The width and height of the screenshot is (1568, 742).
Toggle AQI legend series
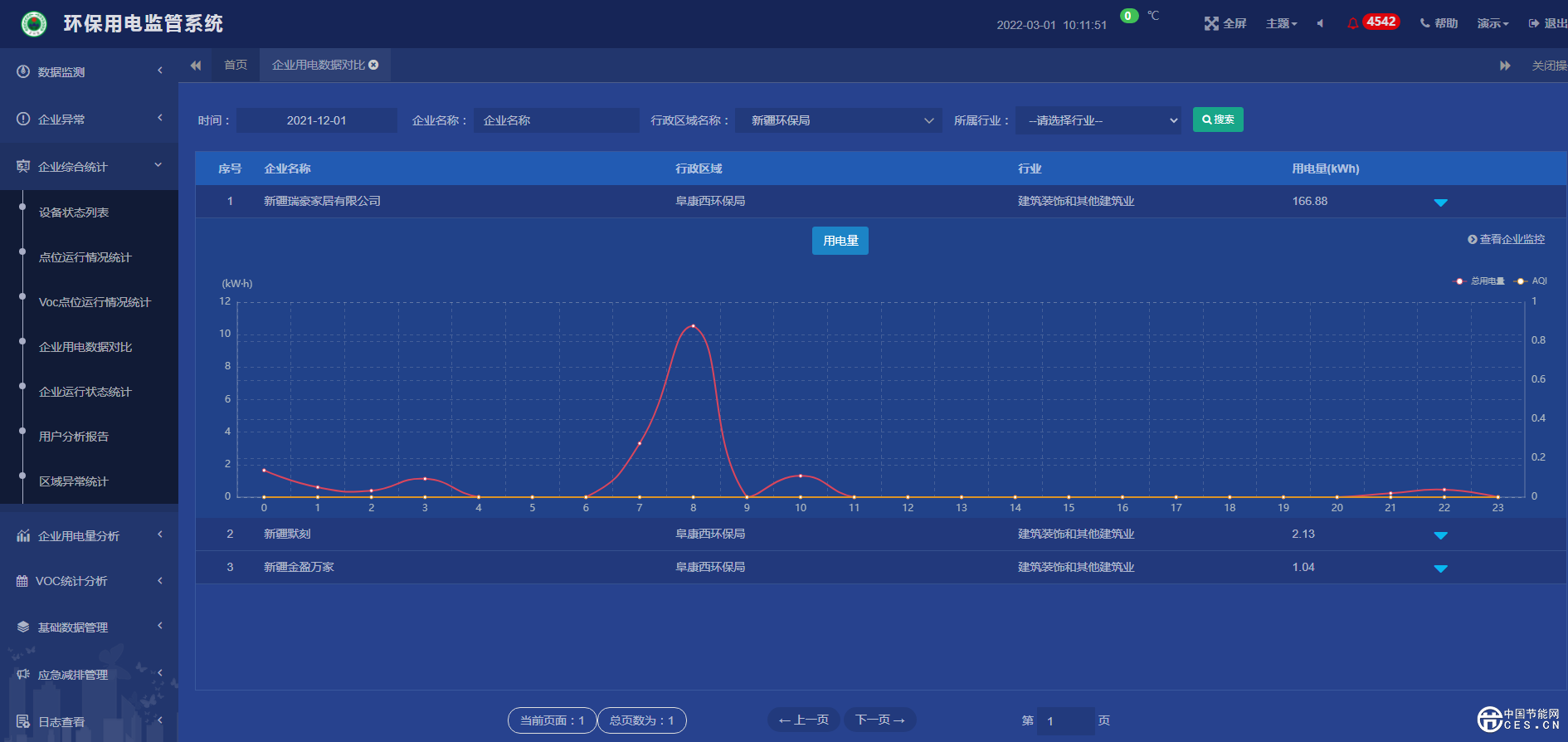(x=1531, y=281)
